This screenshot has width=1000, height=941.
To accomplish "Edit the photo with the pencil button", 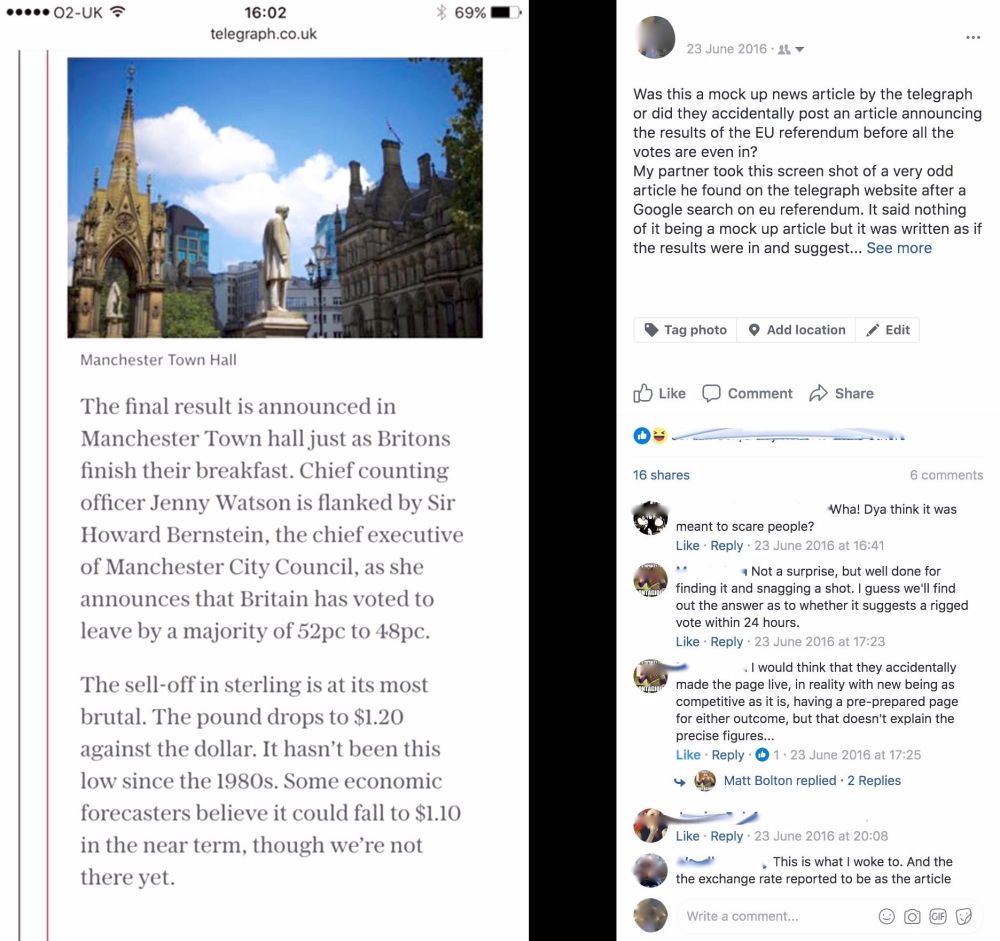I will point(887,330).
